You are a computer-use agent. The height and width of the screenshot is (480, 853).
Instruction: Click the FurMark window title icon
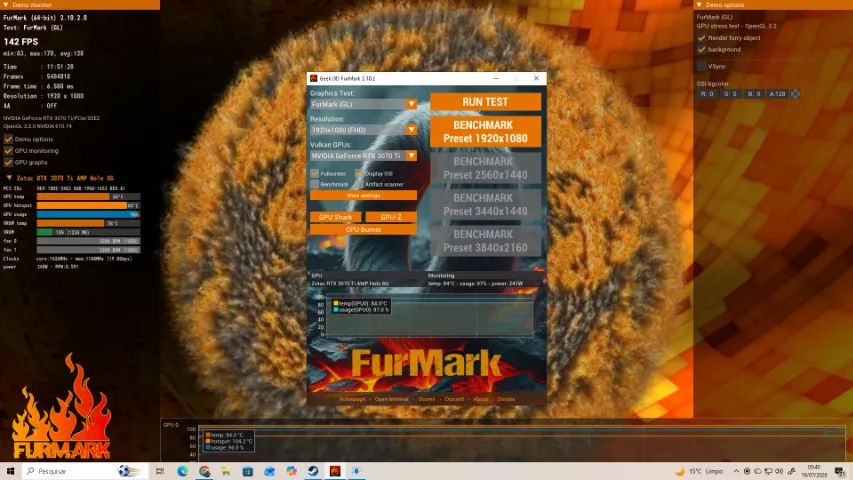pyautogui.click(x=313, y=78)
